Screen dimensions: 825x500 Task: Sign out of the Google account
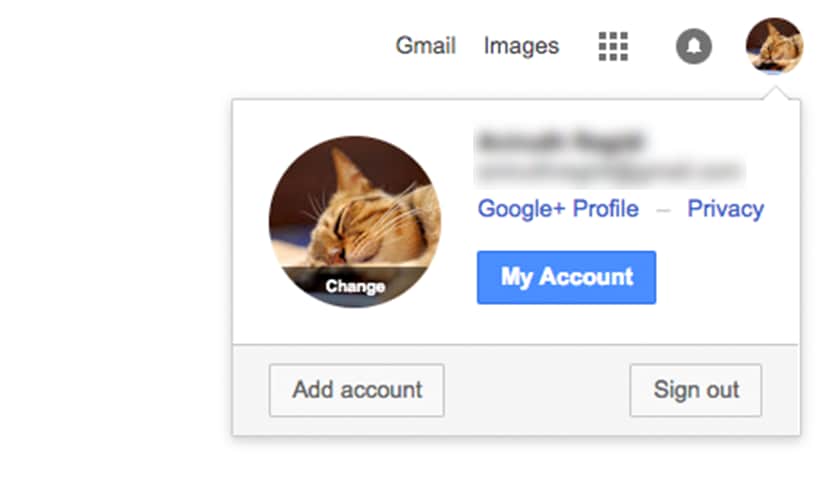coord(696,390)
